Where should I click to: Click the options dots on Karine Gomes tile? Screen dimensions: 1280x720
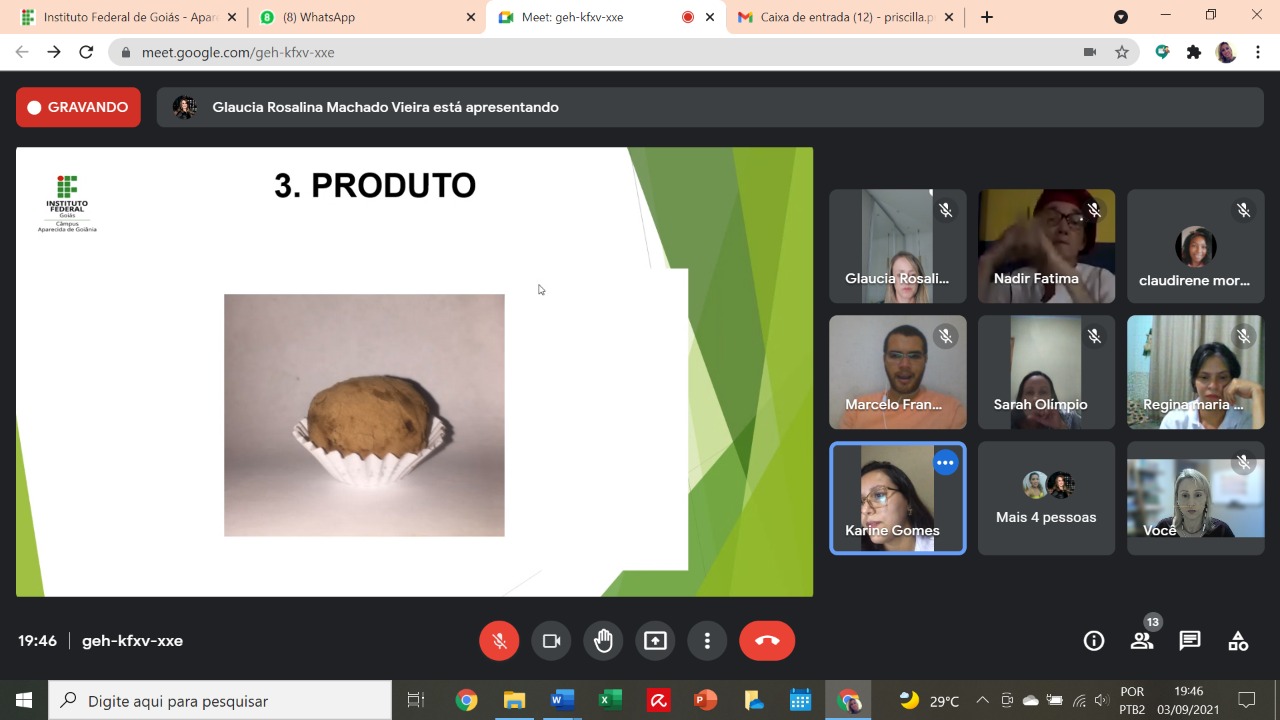(945, 463)
